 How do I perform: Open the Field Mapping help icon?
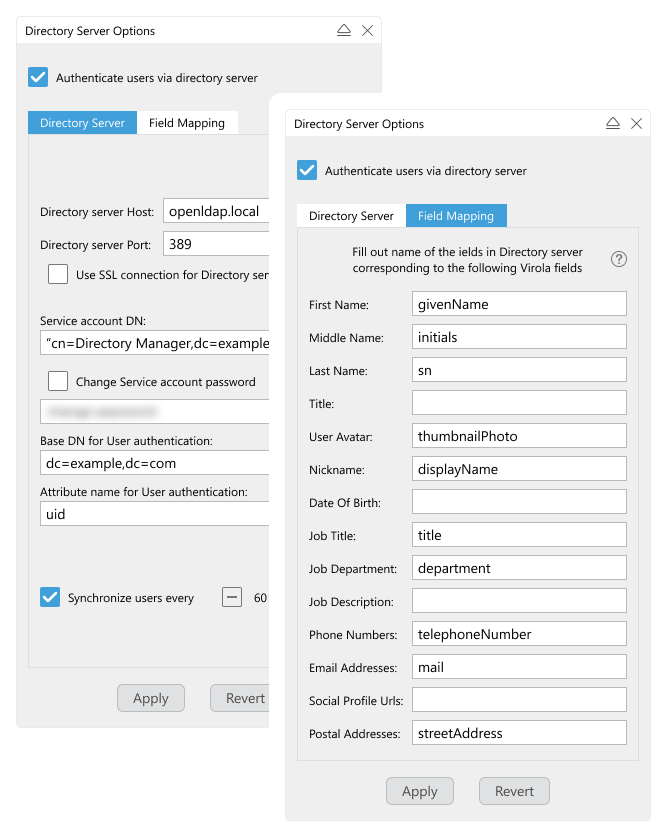coord(618,258)
